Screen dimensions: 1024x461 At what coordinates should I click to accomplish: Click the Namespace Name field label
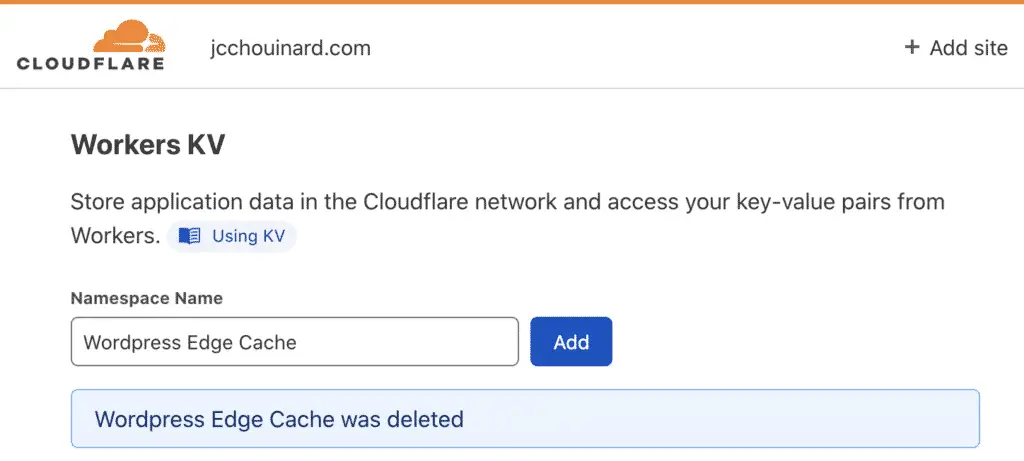[x=147, y=298]
